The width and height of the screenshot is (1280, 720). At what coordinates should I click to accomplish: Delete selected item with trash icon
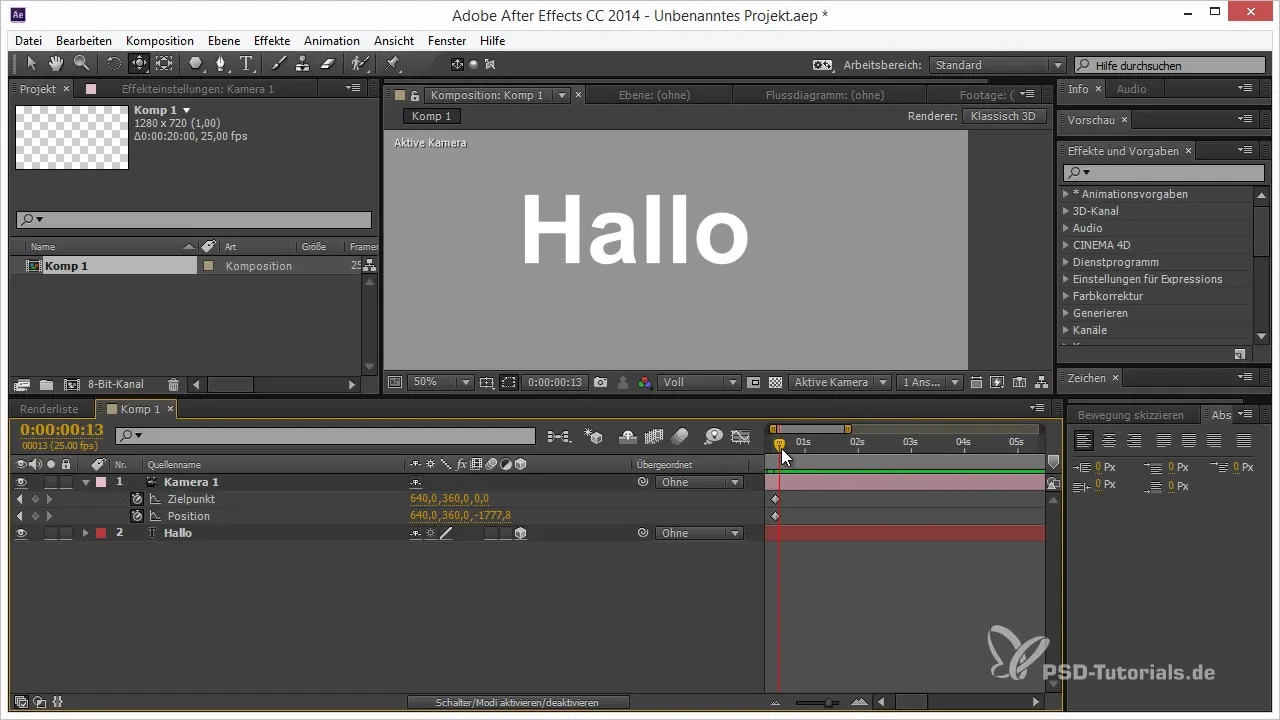(173, 384)
